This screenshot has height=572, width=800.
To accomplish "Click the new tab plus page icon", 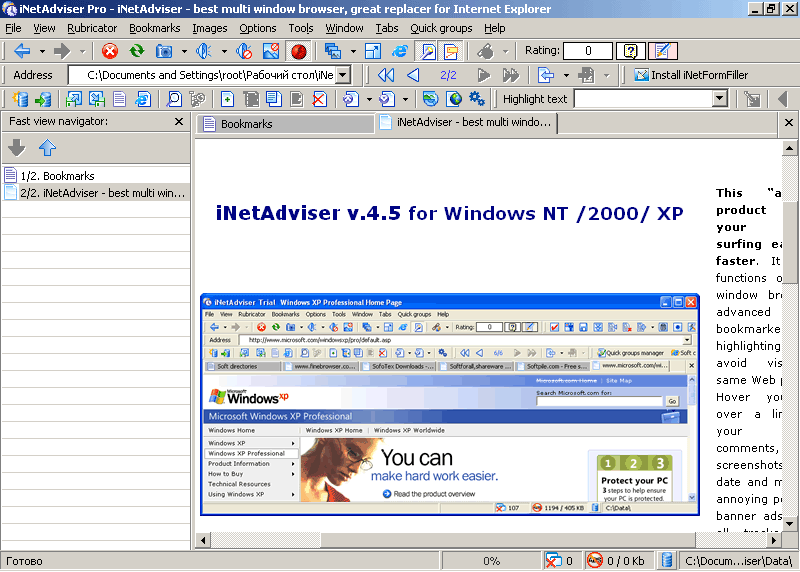I will [x=228, y=99].
